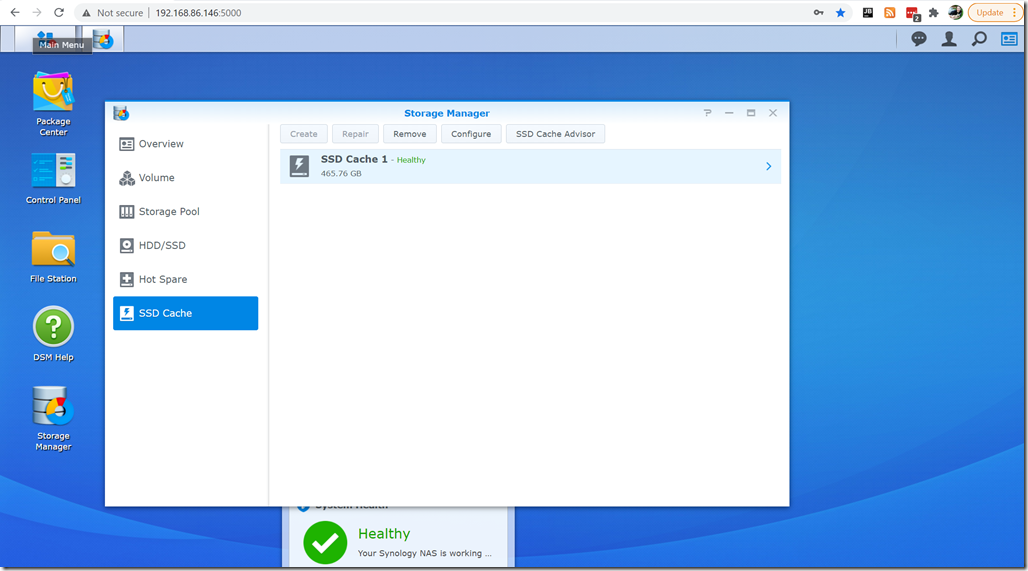Click the Configure button
This screenshot has width=1028, height=571.
pos(471,134)
